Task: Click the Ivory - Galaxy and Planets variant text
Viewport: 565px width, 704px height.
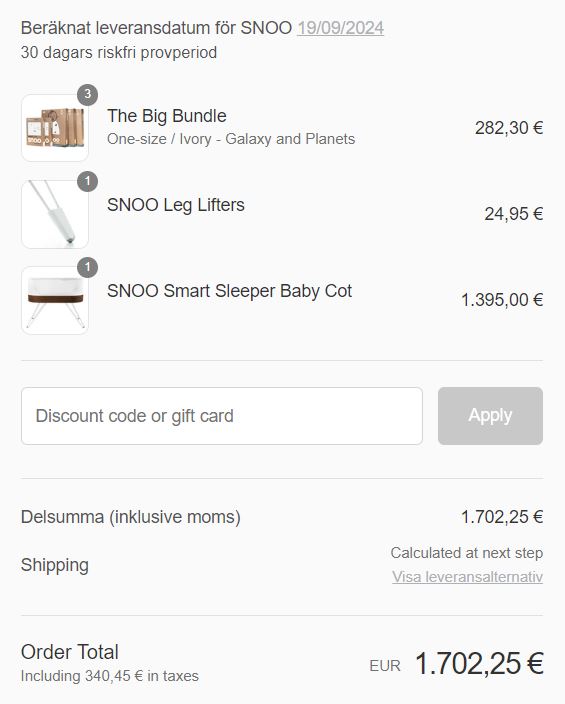Action: point(267,139)
